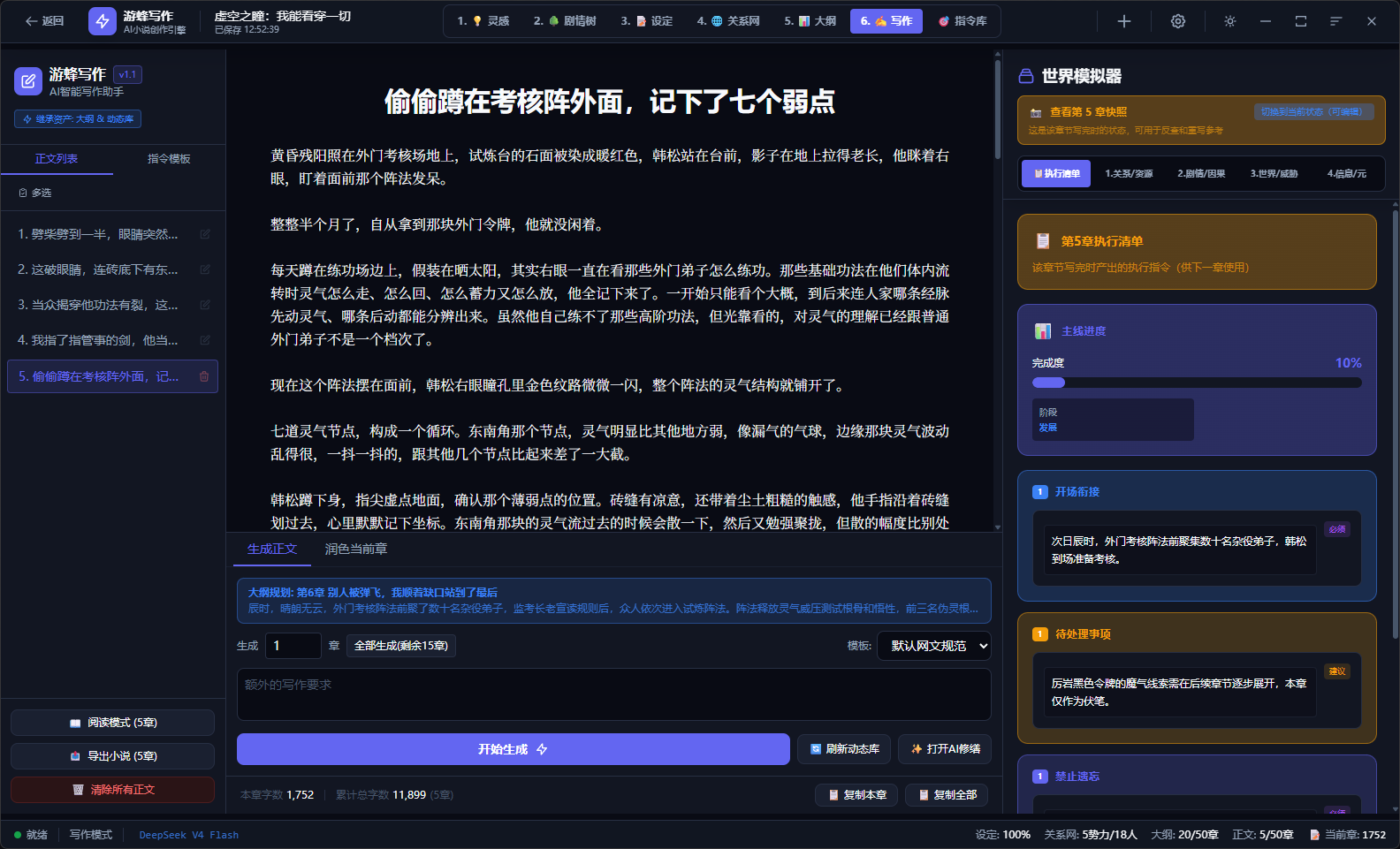Click 写作模式 in the status bar
Viewport: 1400px width, 849px height.
click(91, 835)
